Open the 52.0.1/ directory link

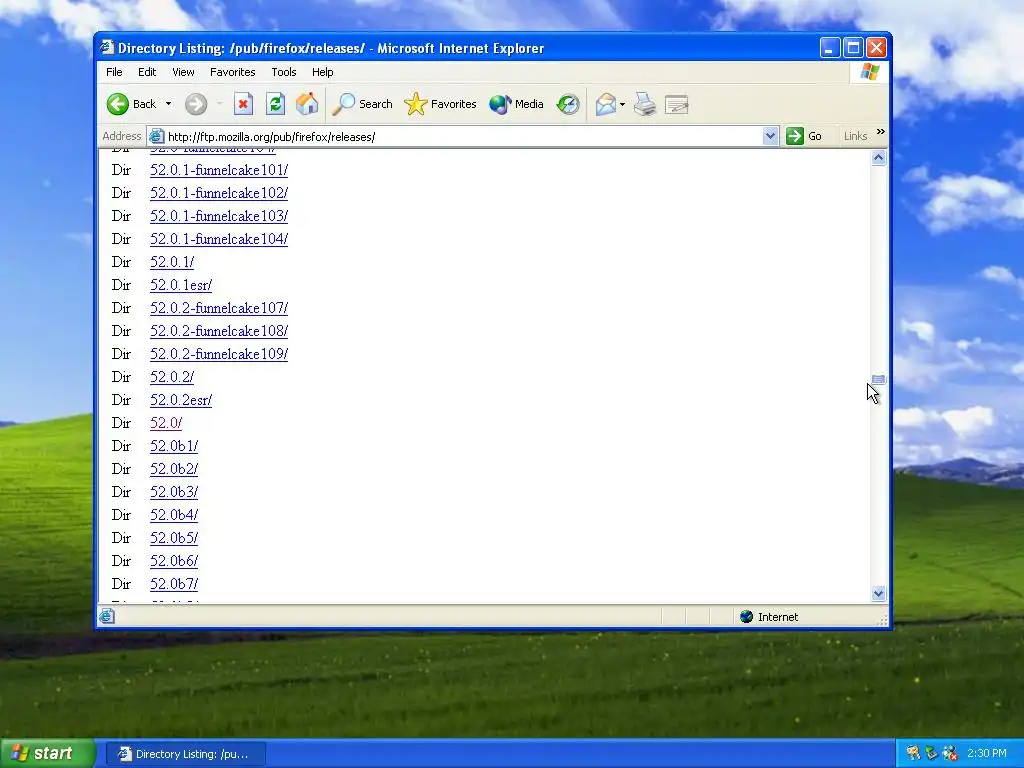172,262
